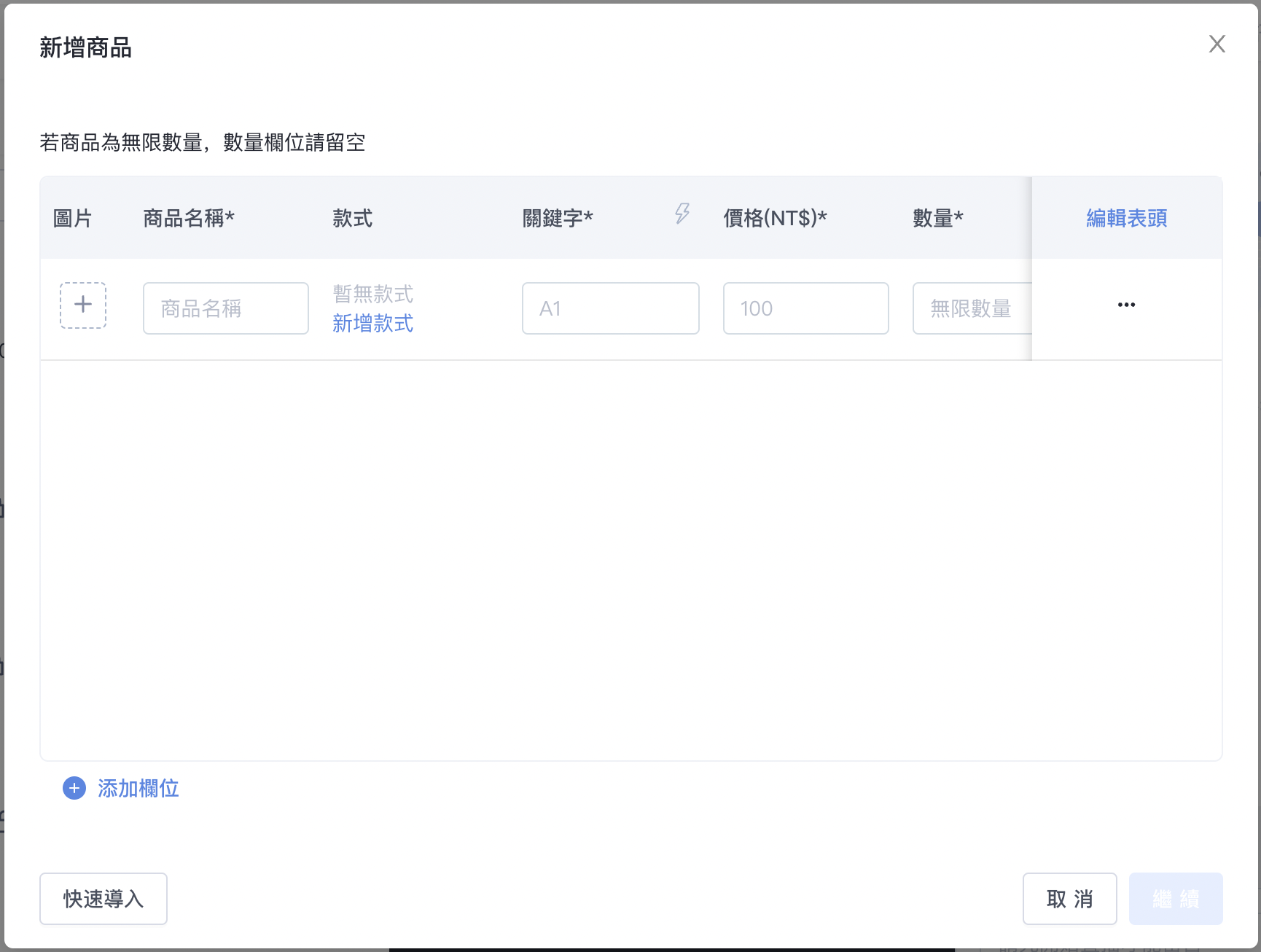Click the 快速導入 button
Image resolution: width=1261 pixels, height=952 pixels.
coord(104,899)
